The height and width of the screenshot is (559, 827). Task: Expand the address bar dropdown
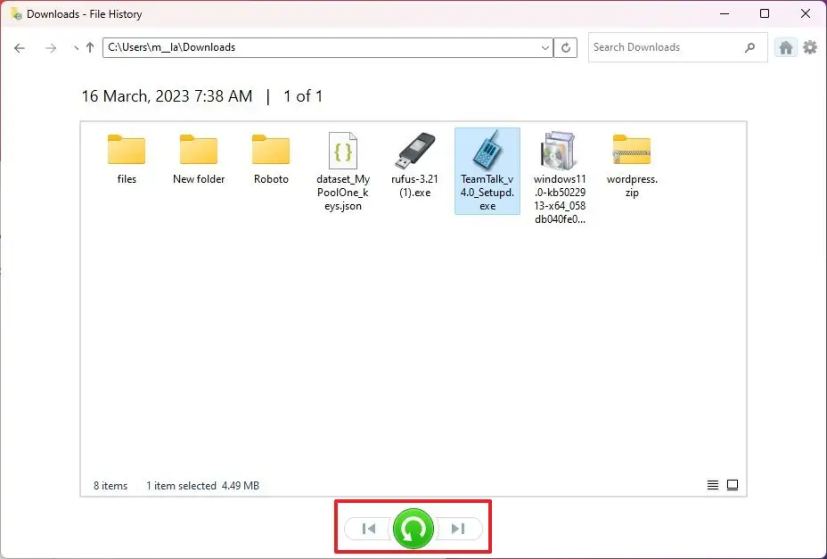pos(545,47)
